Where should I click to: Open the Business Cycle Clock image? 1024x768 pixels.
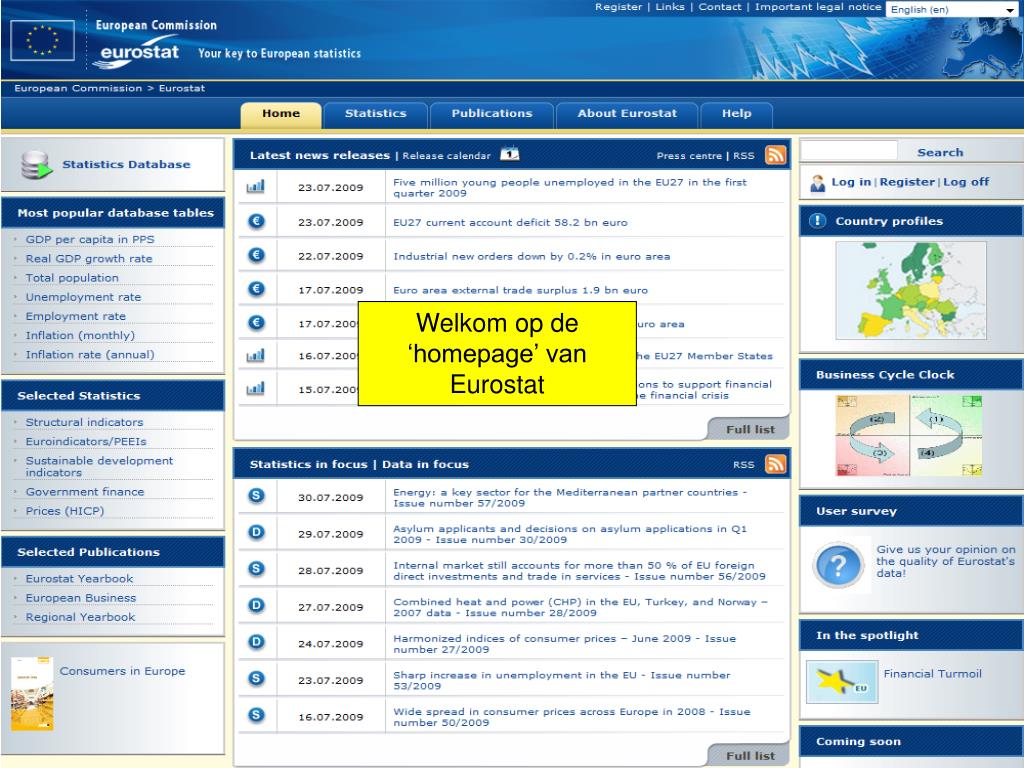point(909,435)
